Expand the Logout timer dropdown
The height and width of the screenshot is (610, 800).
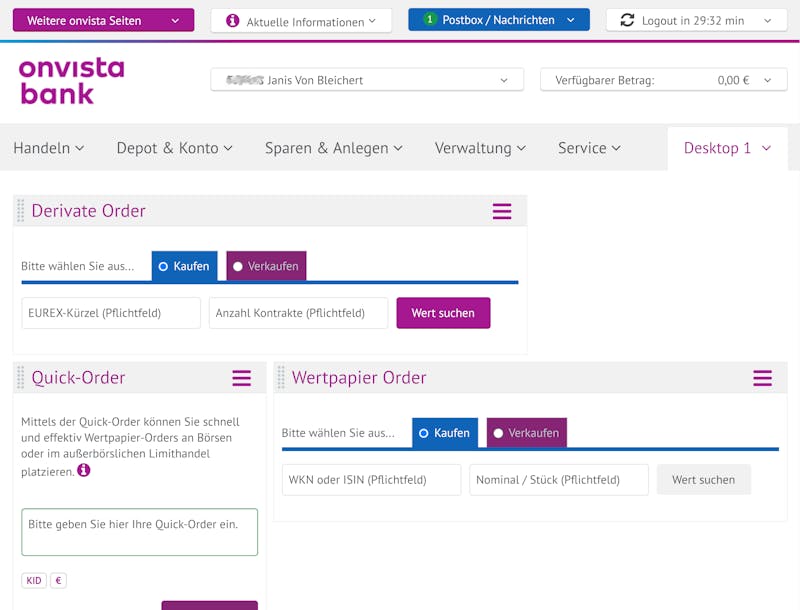click(x=696, y=20)
